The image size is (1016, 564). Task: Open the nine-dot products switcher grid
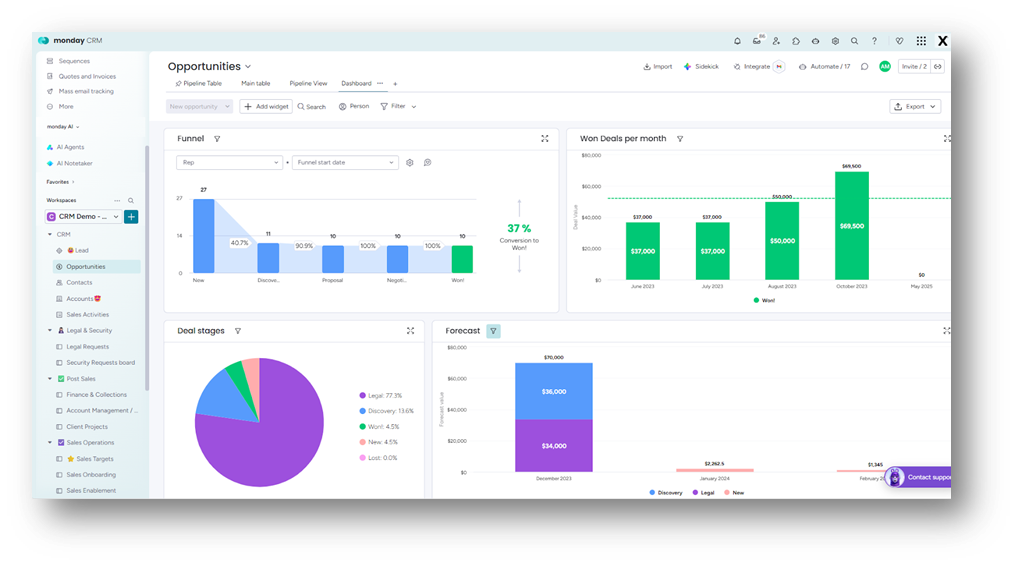[x=921, y=41]
